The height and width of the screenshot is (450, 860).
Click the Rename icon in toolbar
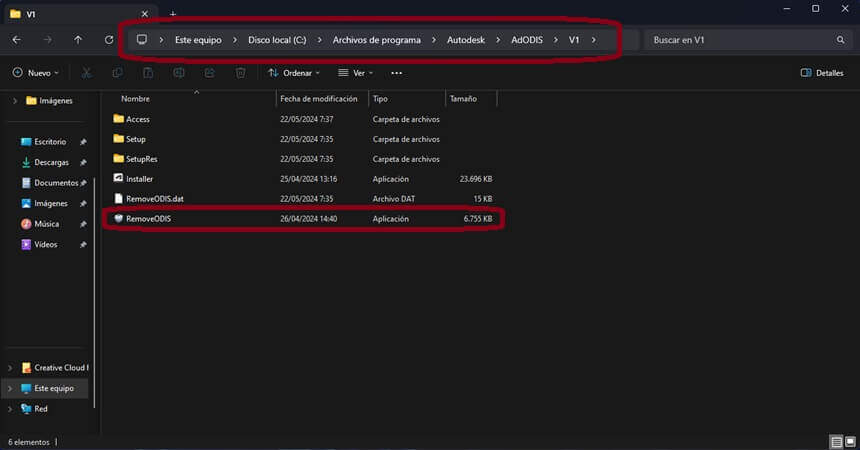tap(179, 72)
